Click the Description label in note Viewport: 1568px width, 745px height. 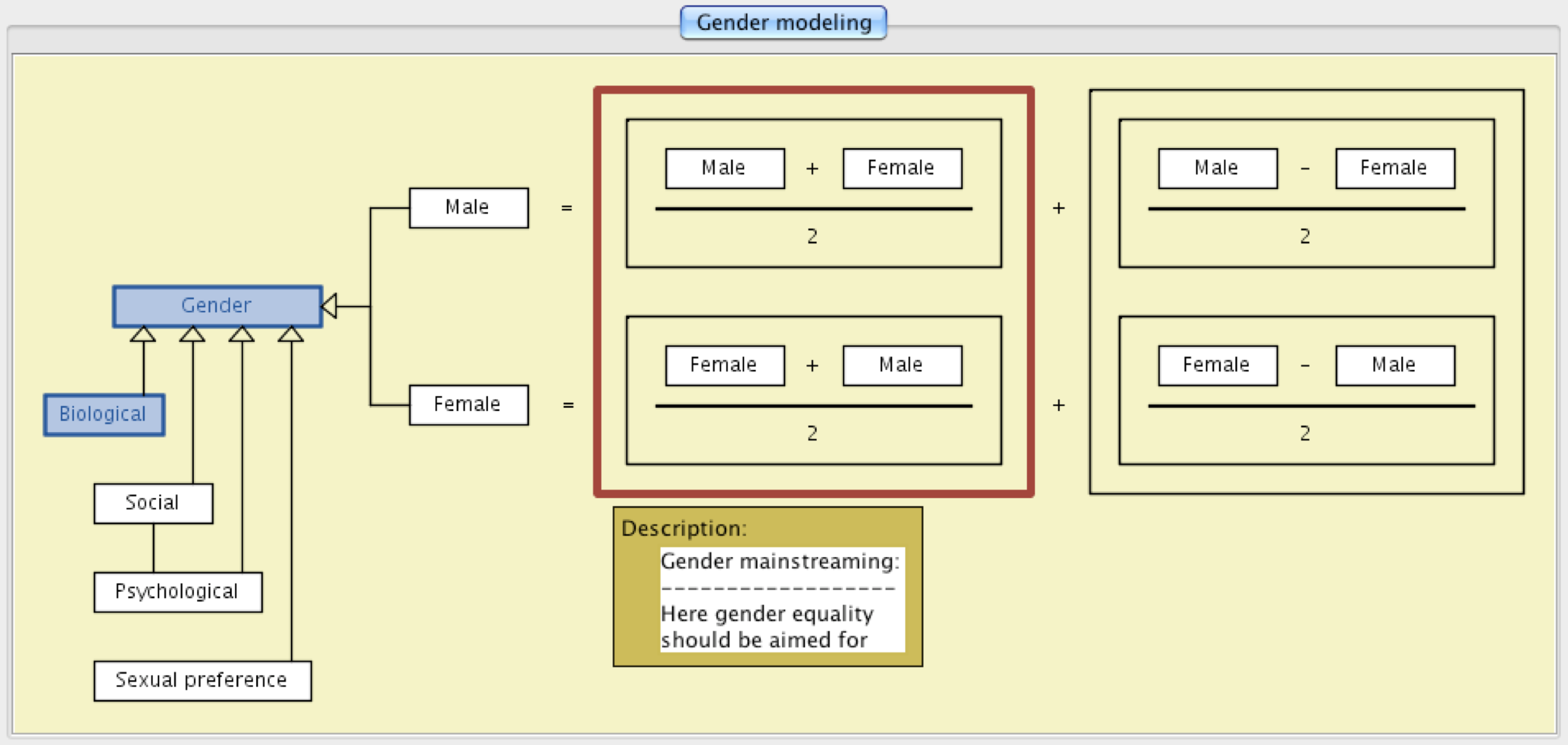pyautogui.click(x=683, y=528)
